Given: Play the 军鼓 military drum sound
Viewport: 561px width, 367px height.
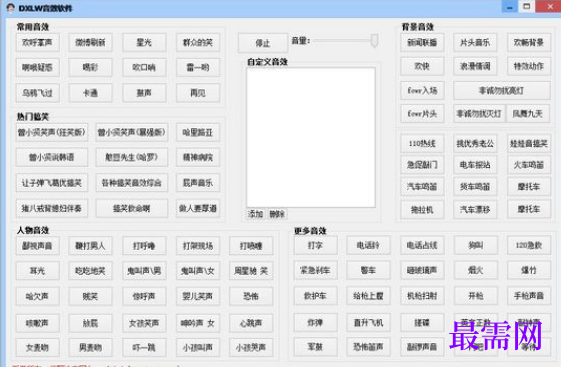Looking at the screenshot, I should (315, 347).
